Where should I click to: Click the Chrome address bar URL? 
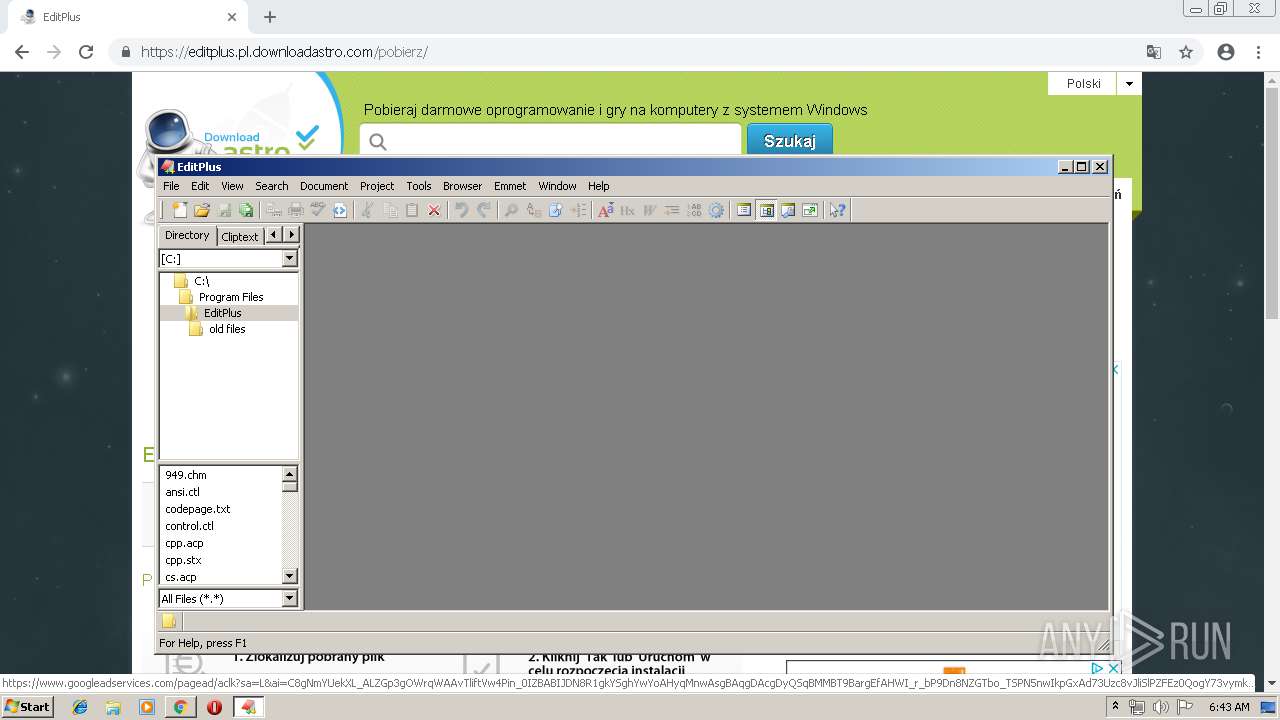coord(284,52)
